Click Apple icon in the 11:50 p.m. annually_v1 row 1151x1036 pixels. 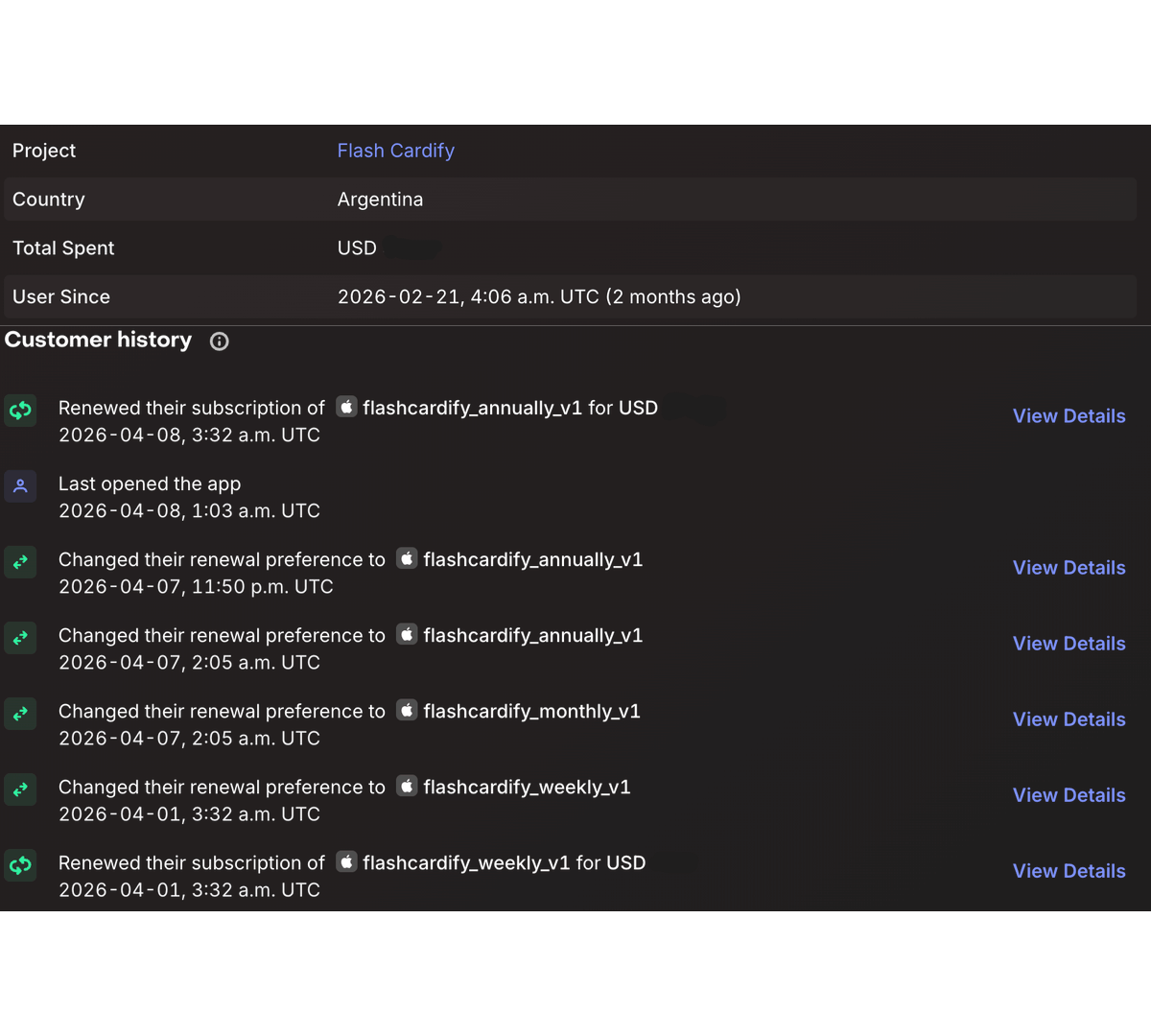408,558
